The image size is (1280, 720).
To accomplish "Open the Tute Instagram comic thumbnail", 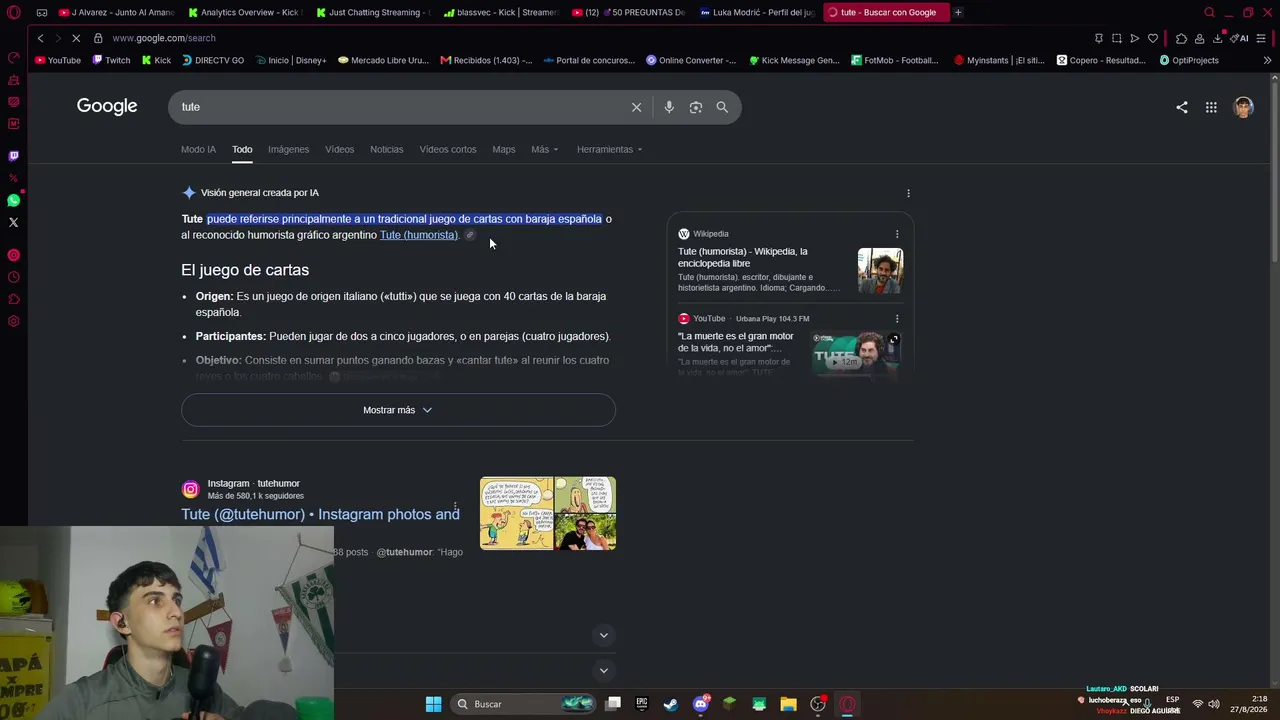I will (548, 513).
